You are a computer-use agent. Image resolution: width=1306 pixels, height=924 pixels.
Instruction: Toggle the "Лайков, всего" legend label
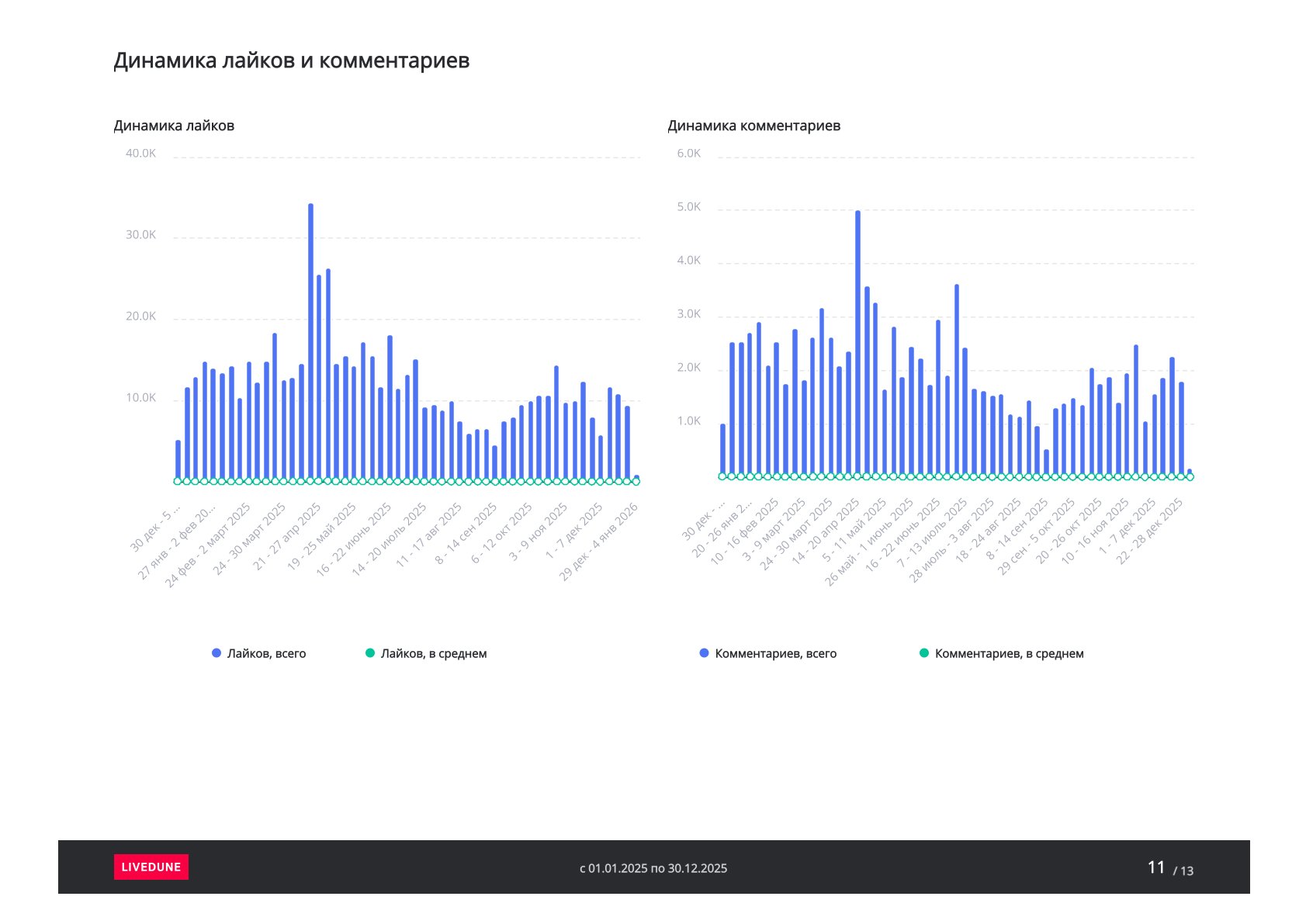(x=266, y=653)
